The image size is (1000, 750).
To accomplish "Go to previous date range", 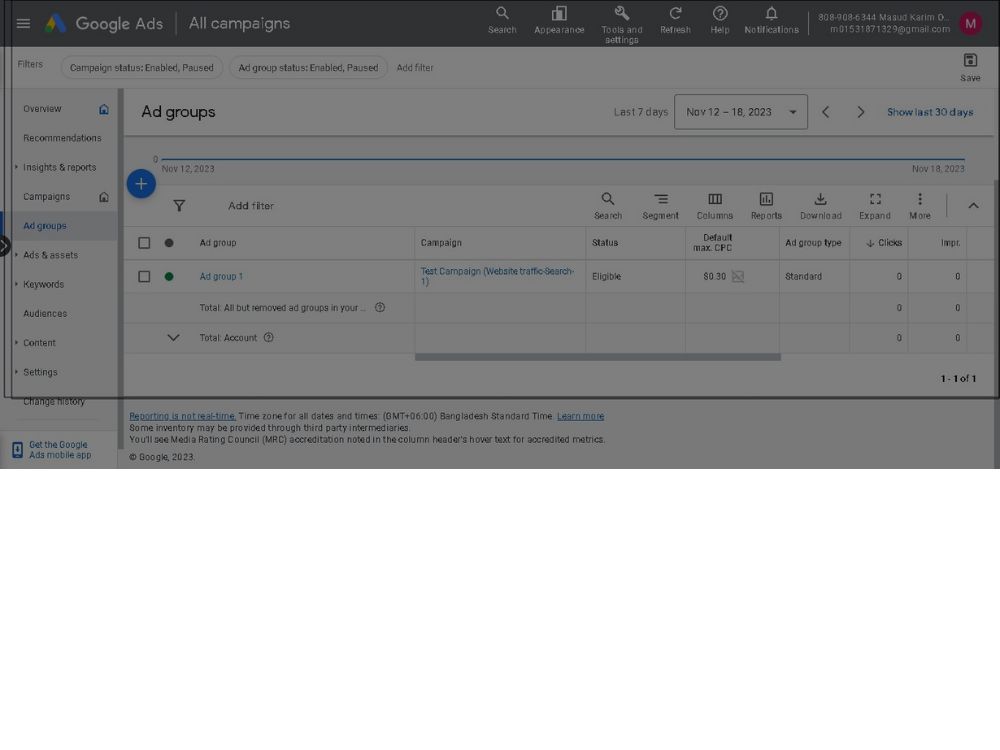I will [x=825, y=112].
